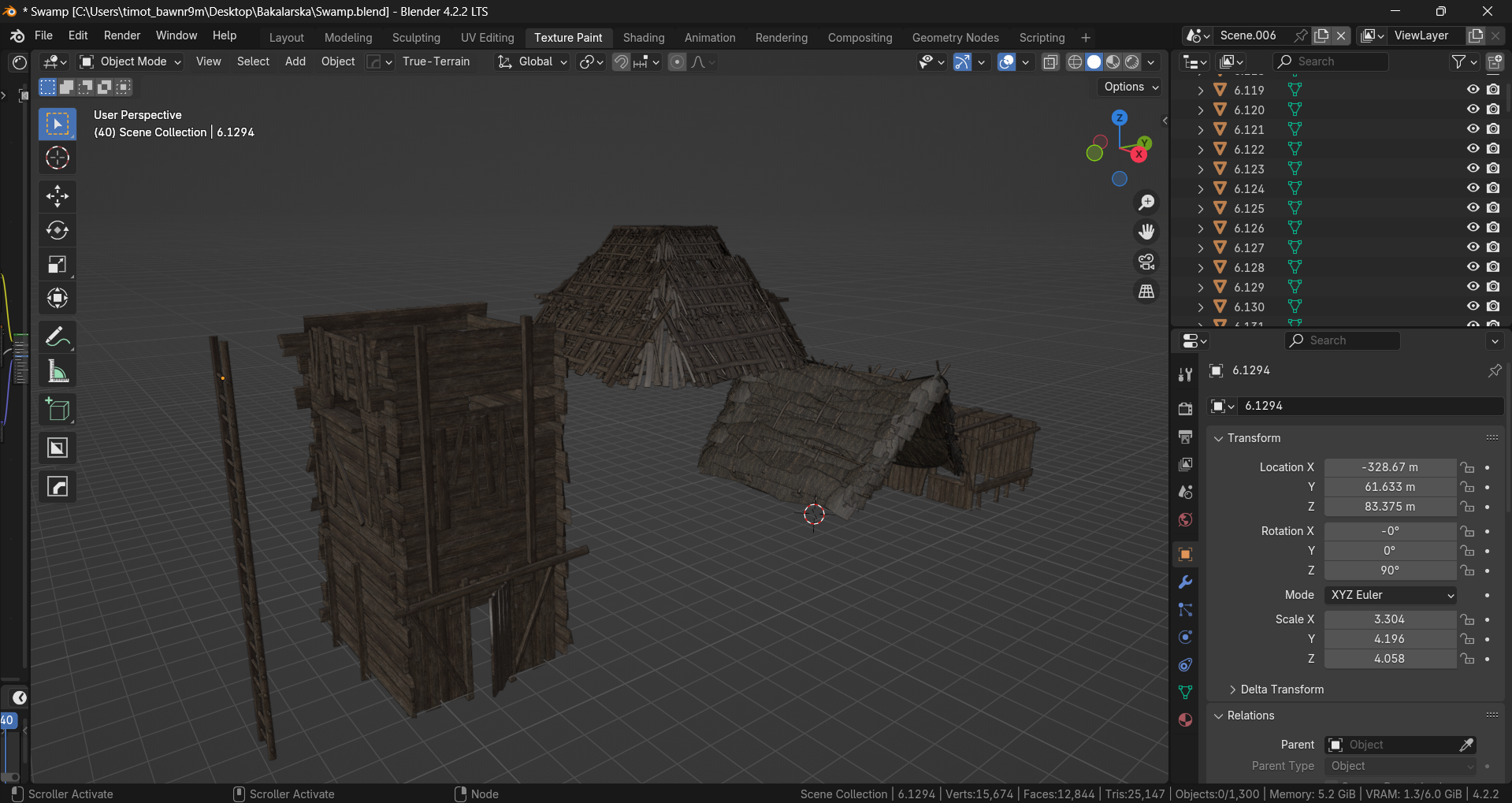The image size is (1512, 803).
Task: Choose the Add Cube tool
Action: click(58, 410)
